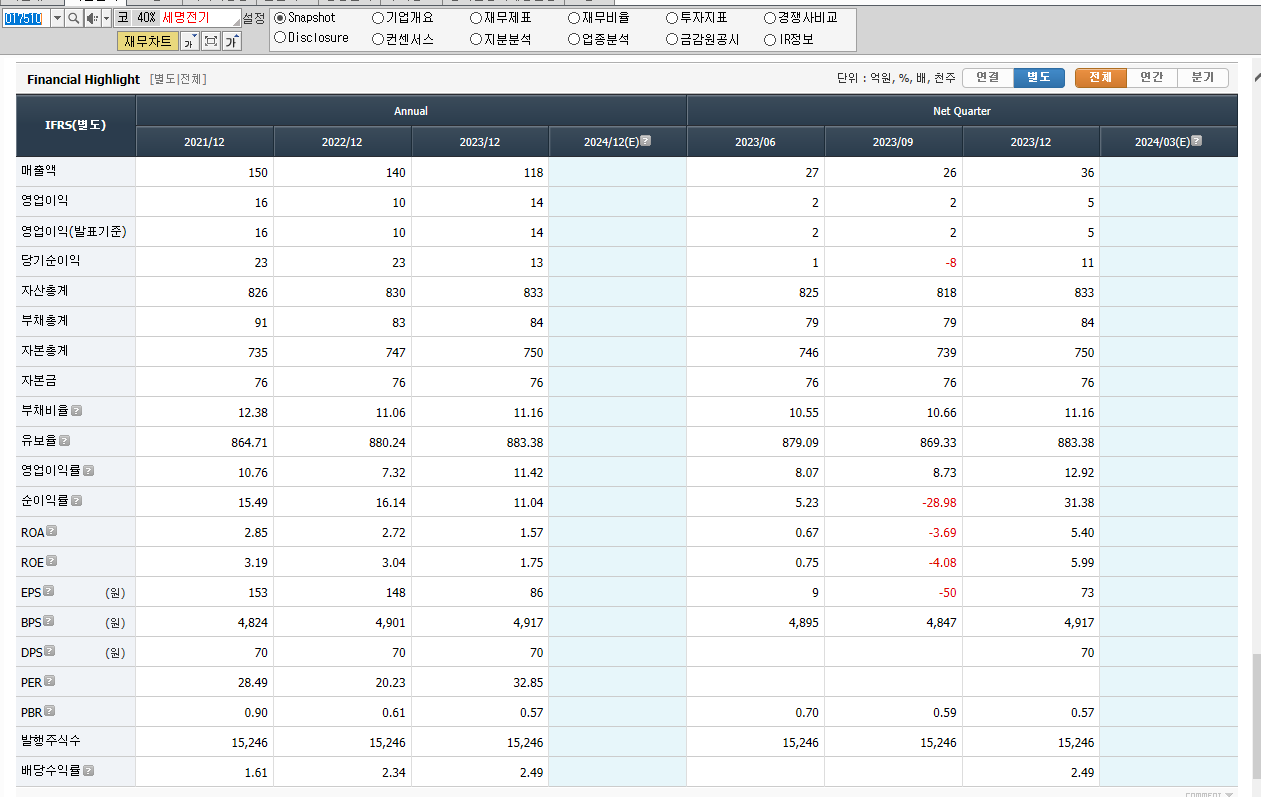Click the stock search magnifier icon

73,17
